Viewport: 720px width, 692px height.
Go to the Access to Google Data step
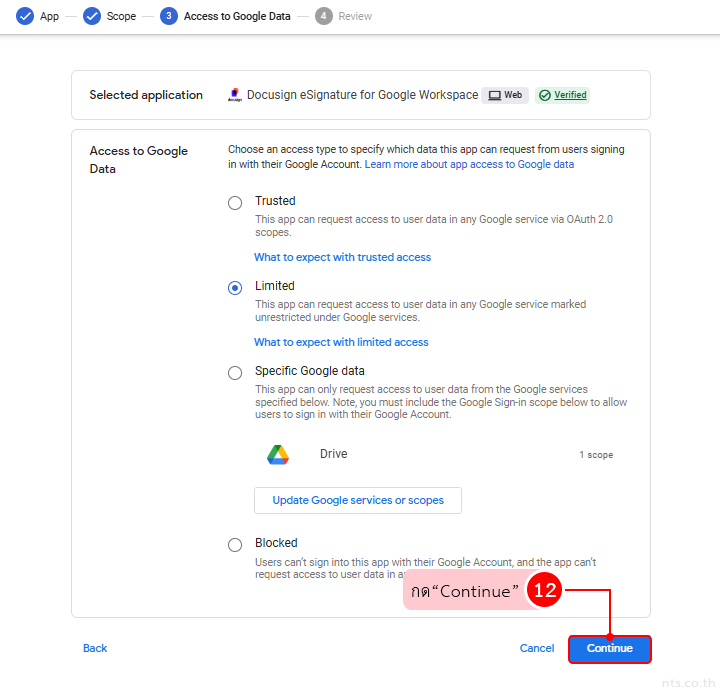point(237,16)
